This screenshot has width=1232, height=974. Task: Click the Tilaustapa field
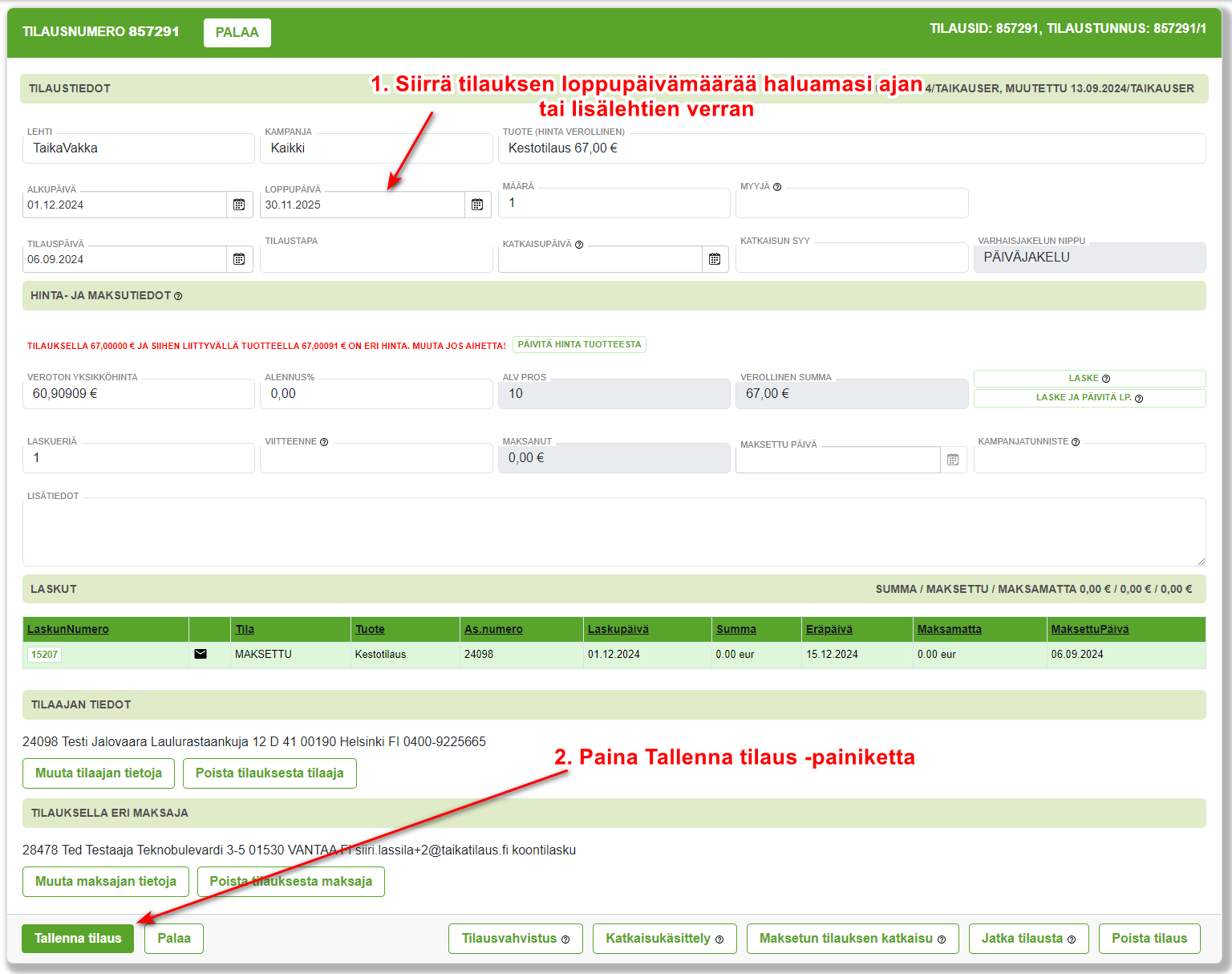point(376,258)
